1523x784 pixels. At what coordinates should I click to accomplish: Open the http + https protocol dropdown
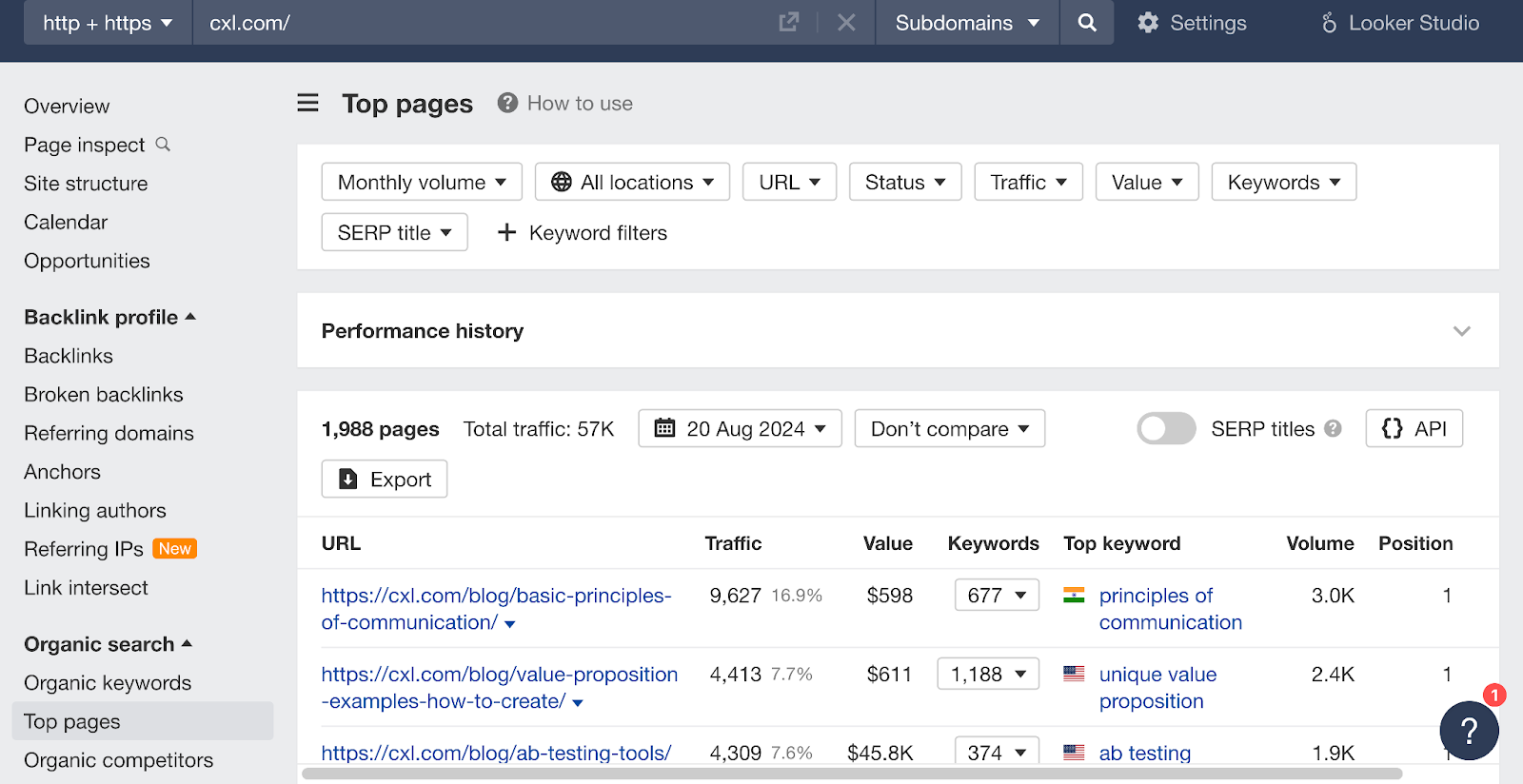[108, 23]
